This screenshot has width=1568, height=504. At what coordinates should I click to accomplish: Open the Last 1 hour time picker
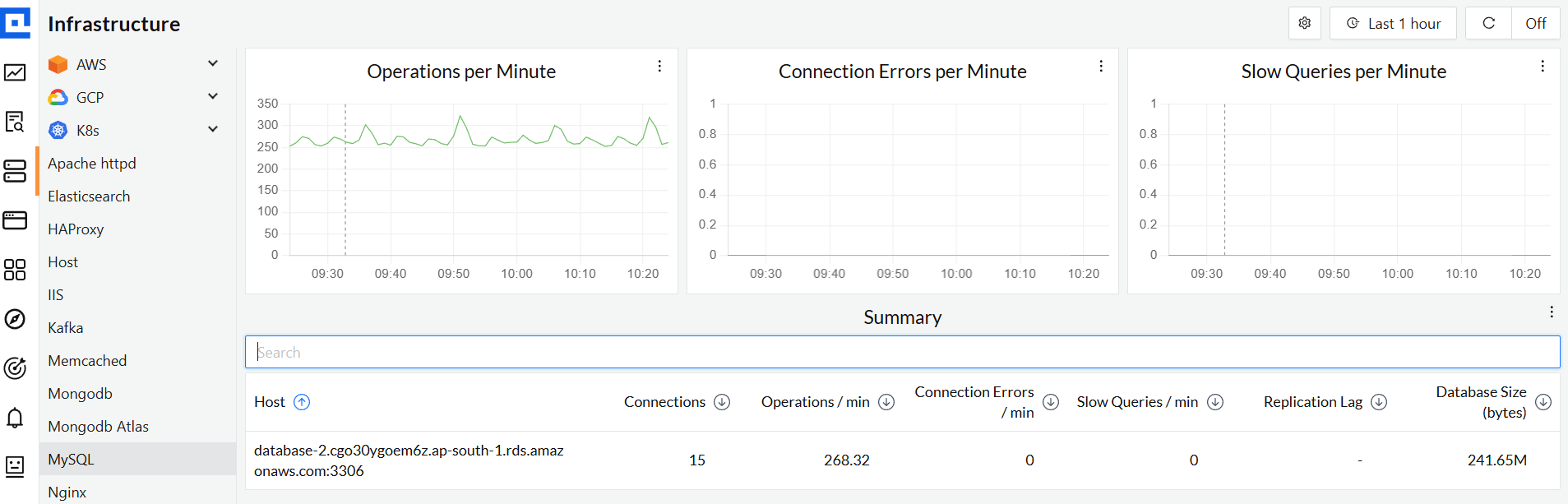(x=1393, y=23)
